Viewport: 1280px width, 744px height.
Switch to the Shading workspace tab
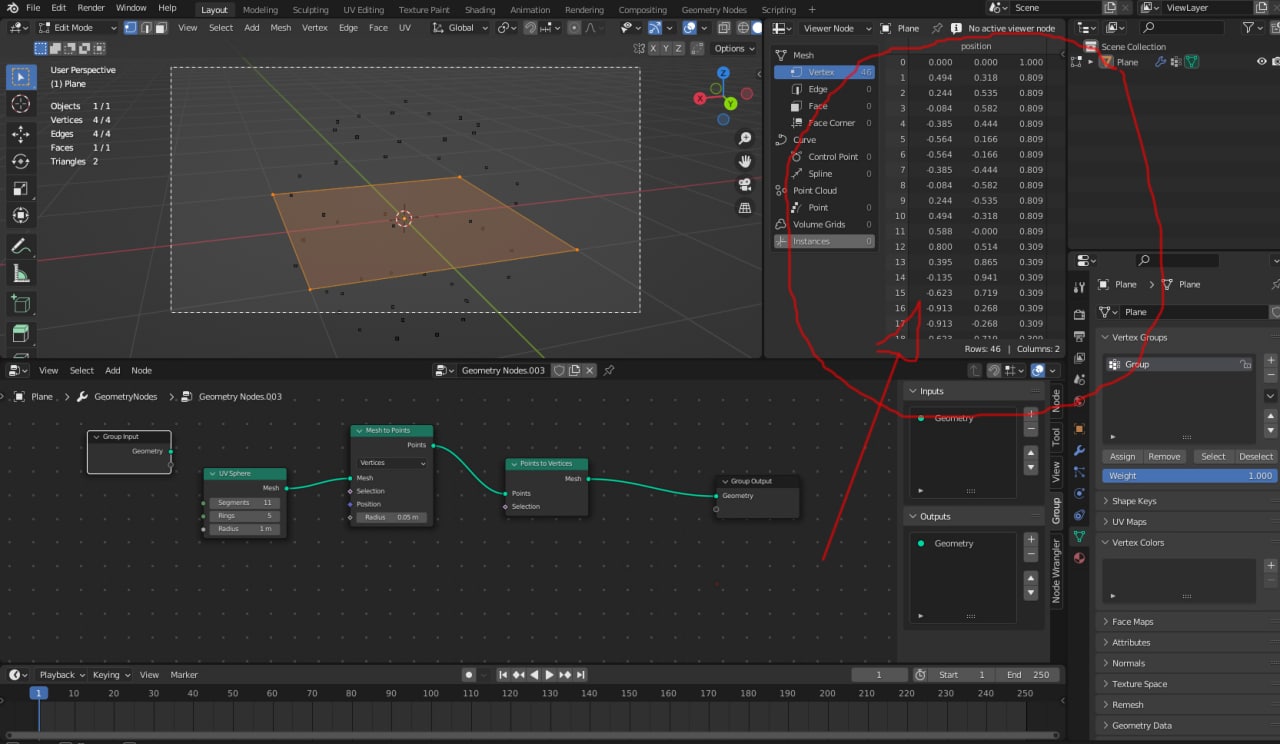click(x=479, y=10)
